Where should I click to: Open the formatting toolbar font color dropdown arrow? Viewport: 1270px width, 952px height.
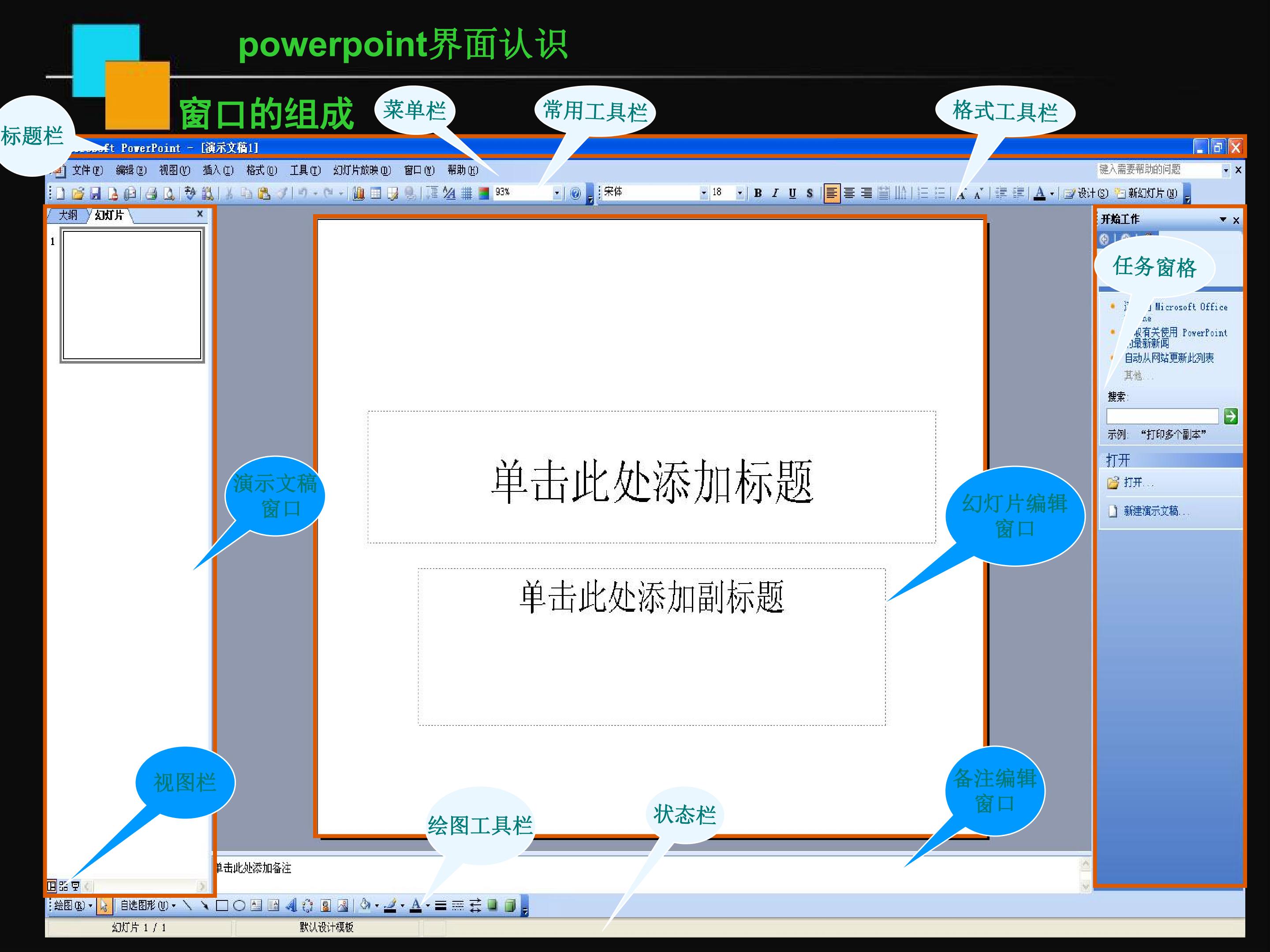pos(1052,193)
